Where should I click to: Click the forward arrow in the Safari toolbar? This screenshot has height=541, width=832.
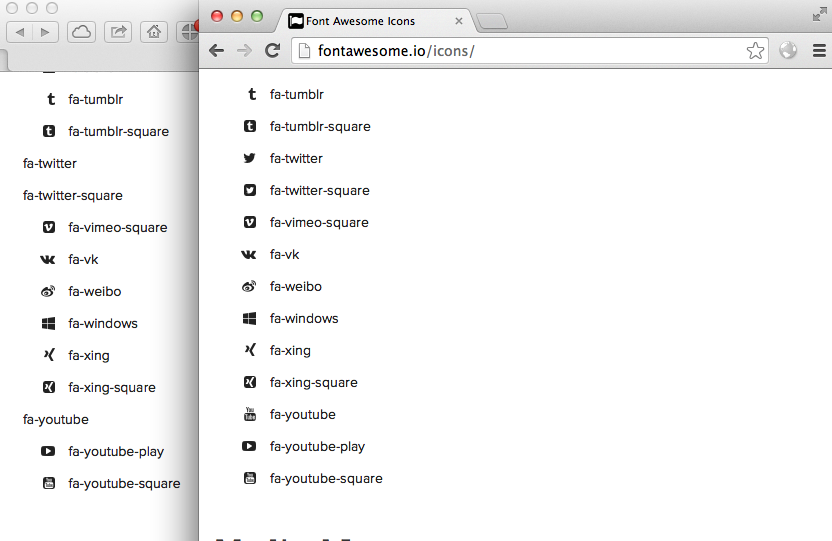[45, 32]
